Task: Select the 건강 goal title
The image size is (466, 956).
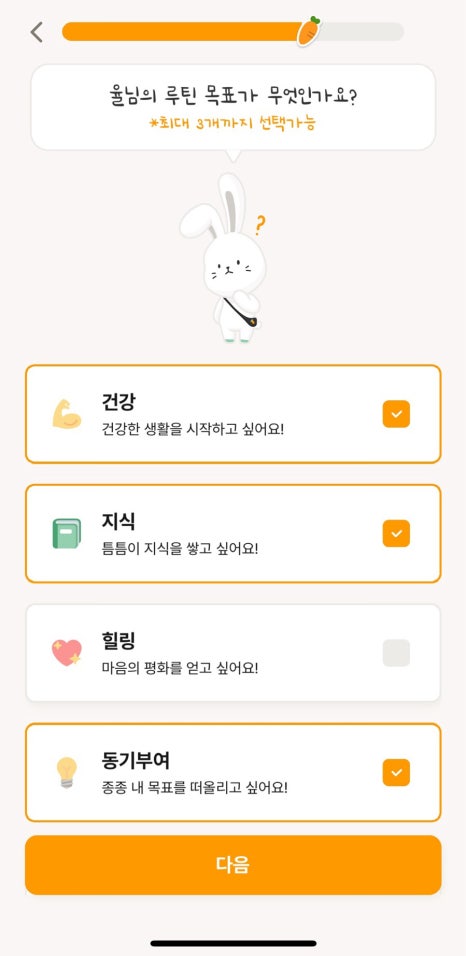Action: 118,402
